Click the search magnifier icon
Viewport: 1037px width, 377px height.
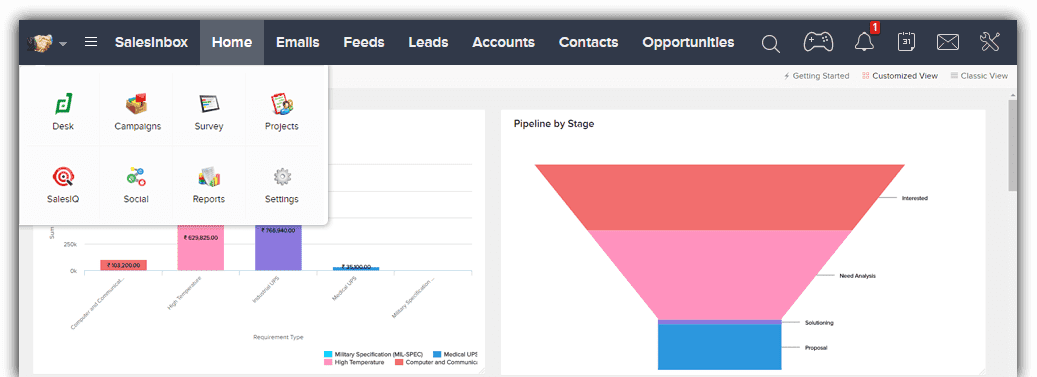770,44
